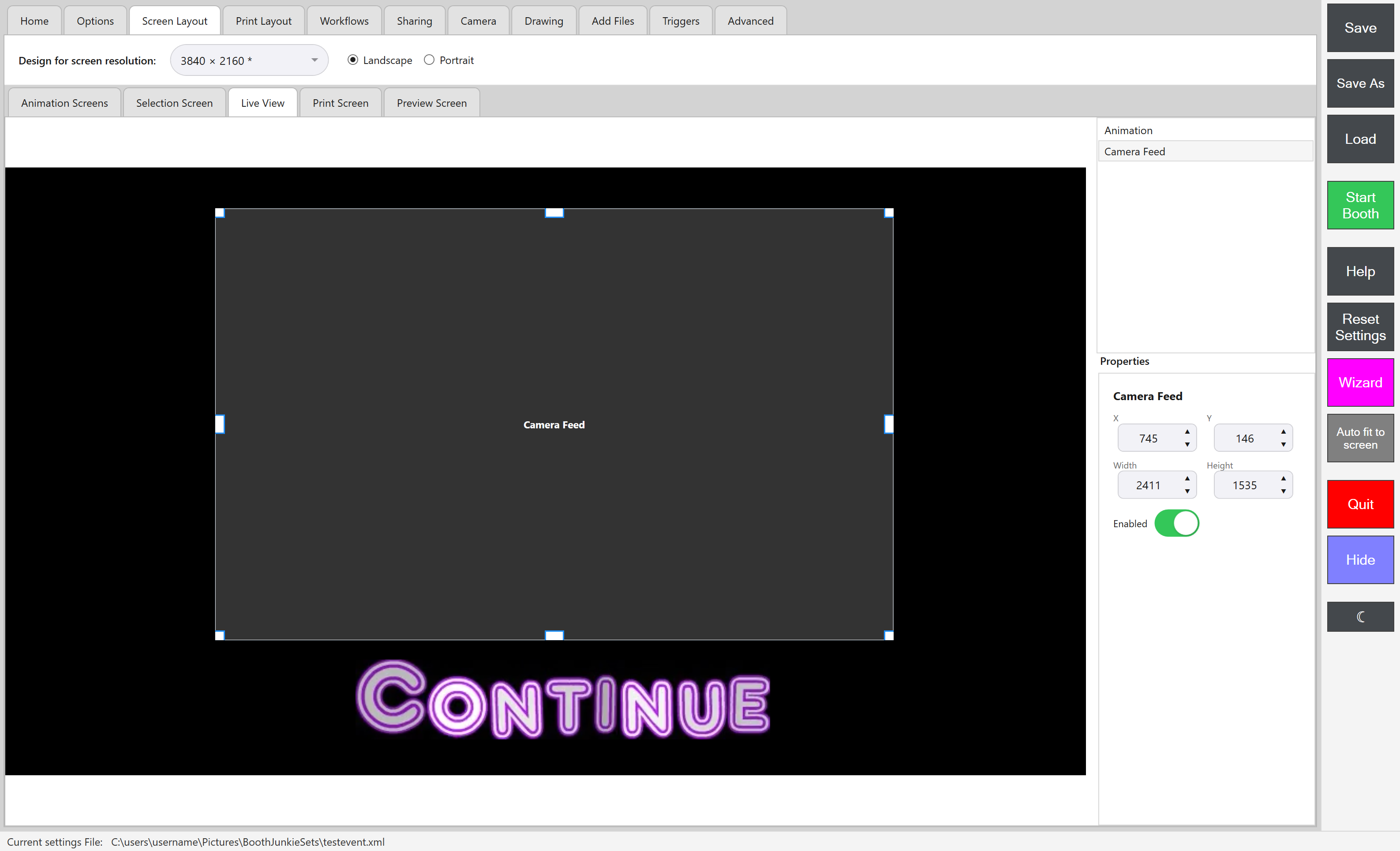Click bottom-left resize handle of Camera Feed
1400x851 pixels.
(220, 636)
